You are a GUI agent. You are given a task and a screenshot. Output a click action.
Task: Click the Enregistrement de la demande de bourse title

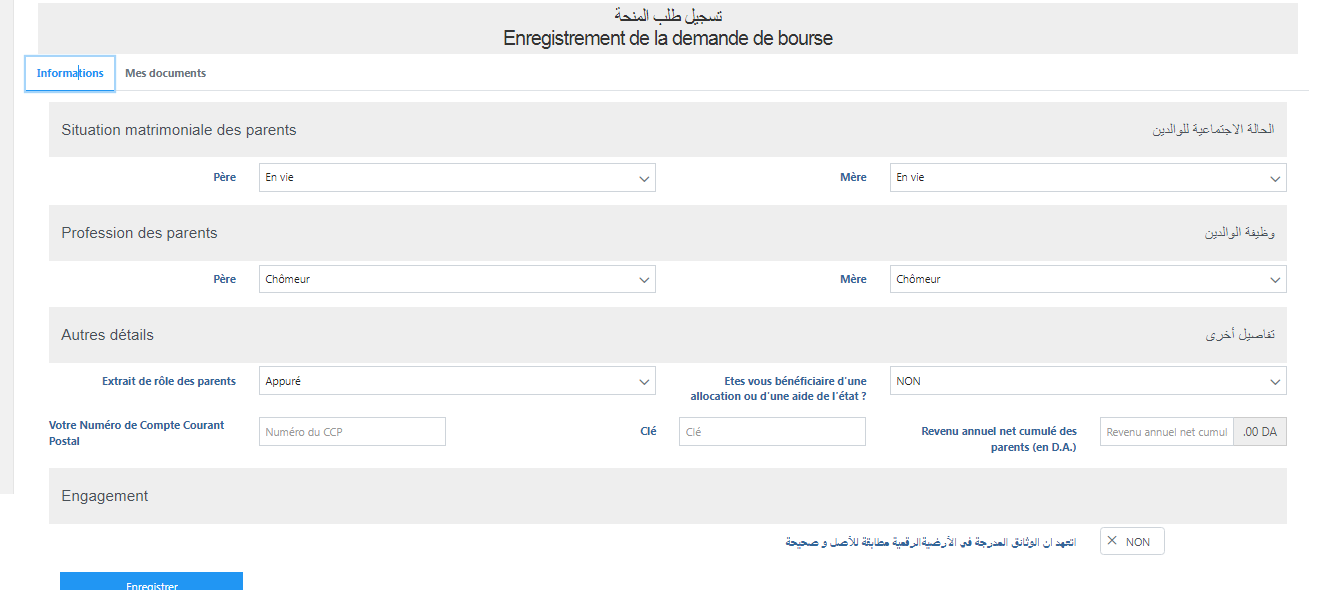tap(667, 38)
